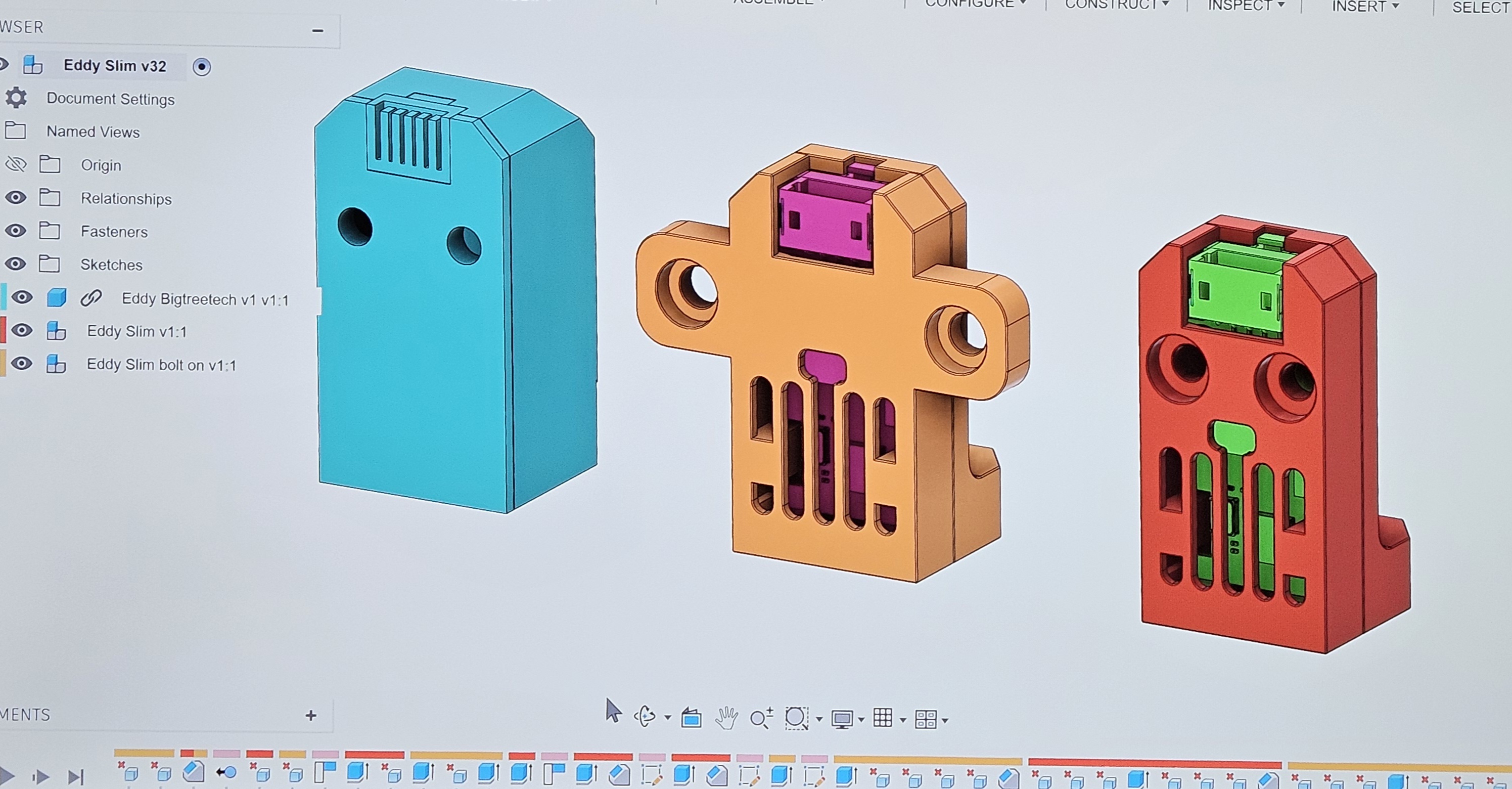Image resolution: width=1512 pixels, height=789 pixels.
Task: Choose the Zoom magnifier tool
Action: click(761, 718)
